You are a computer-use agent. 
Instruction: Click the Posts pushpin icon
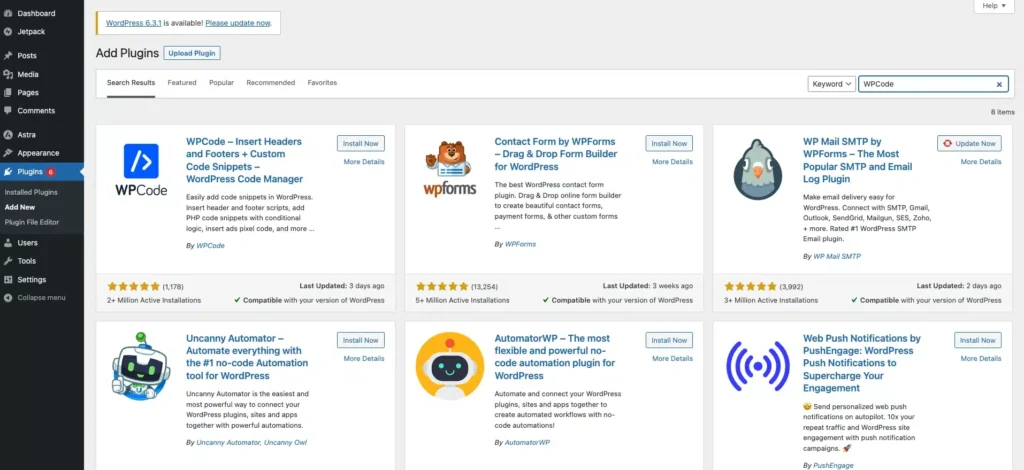click(8, 55)
